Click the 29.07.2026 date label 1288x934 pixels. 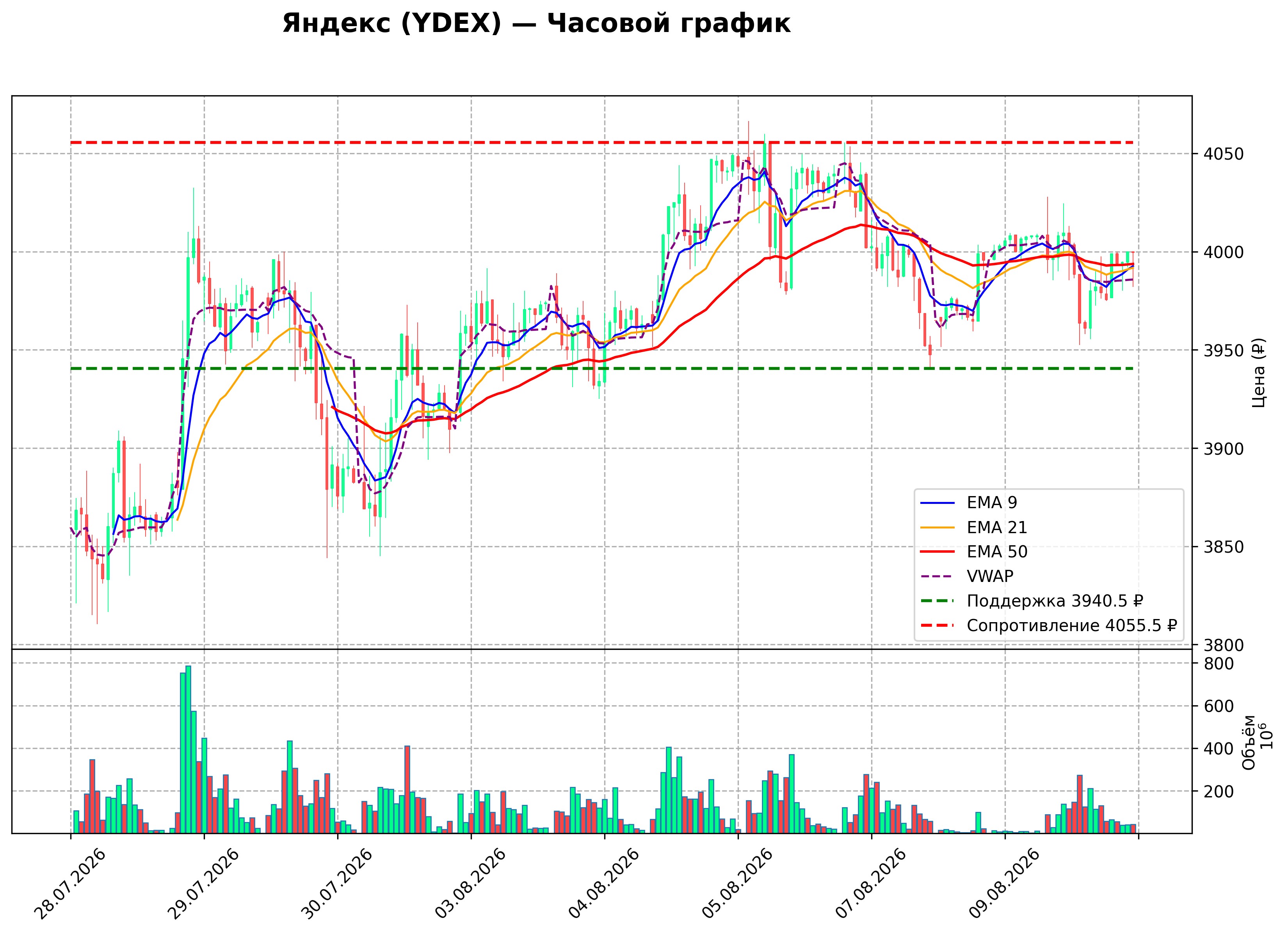click(203, 884)
